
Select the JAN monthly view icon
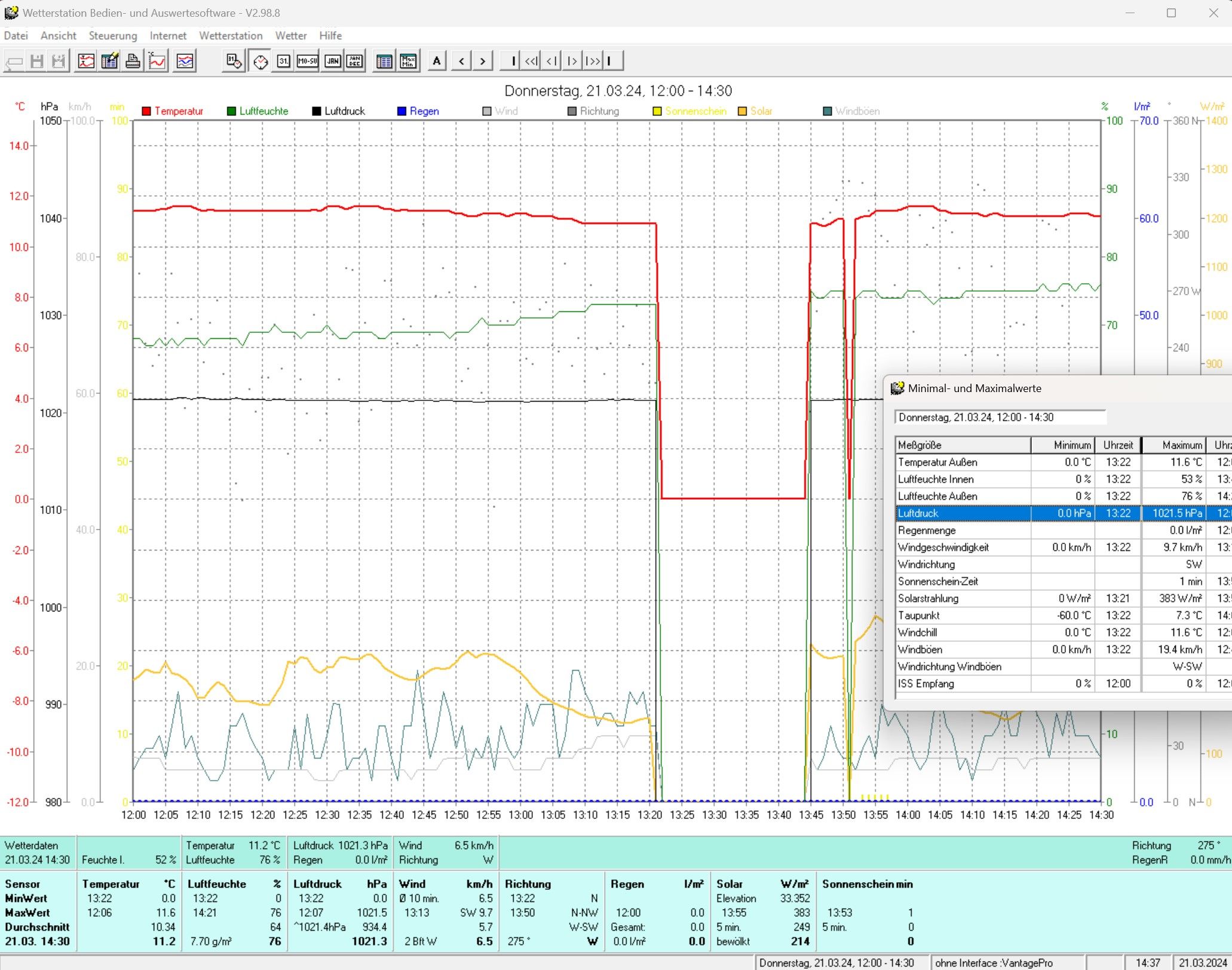click(x=333, y=61)
